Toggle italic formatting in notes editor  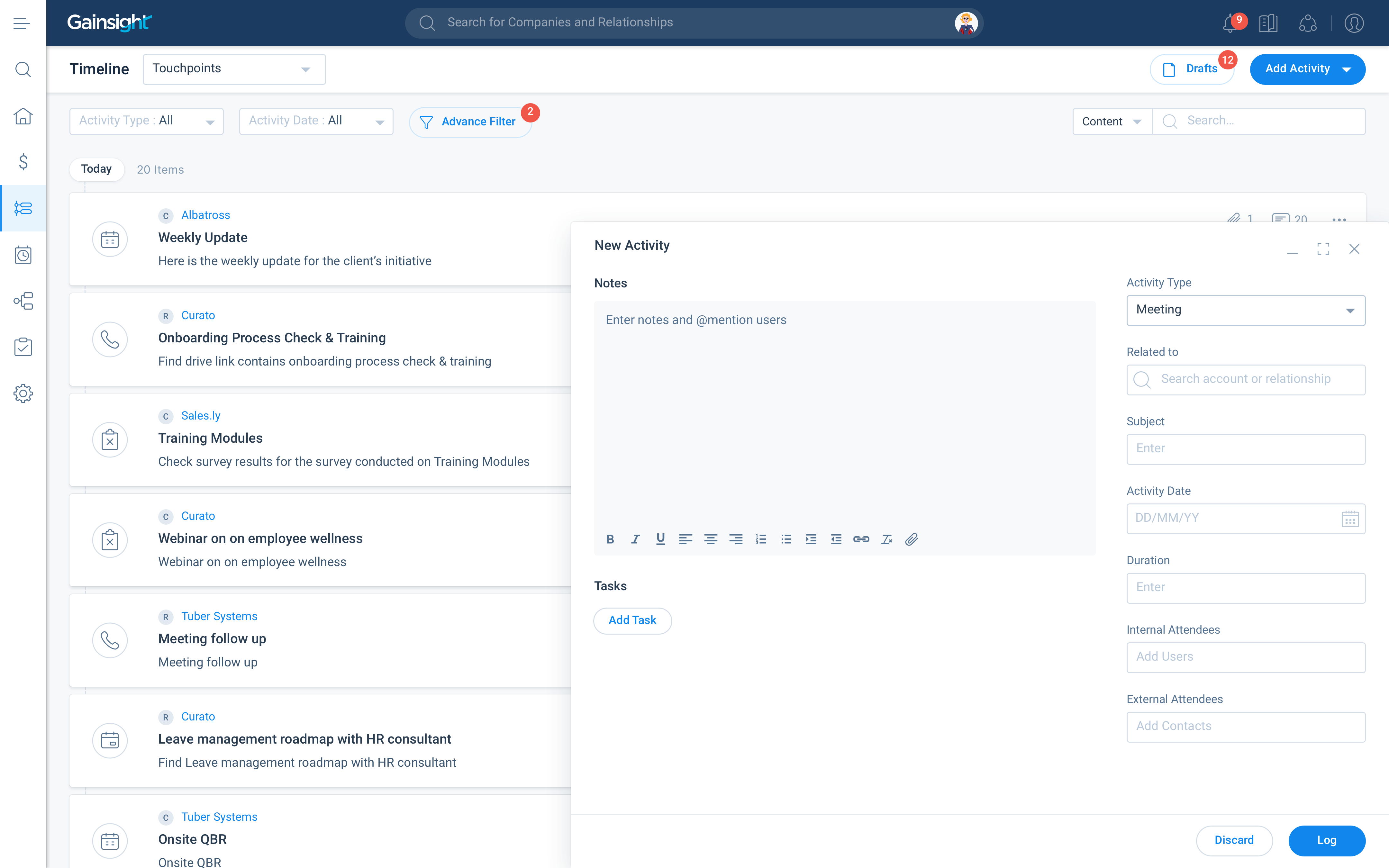point(635,539)
